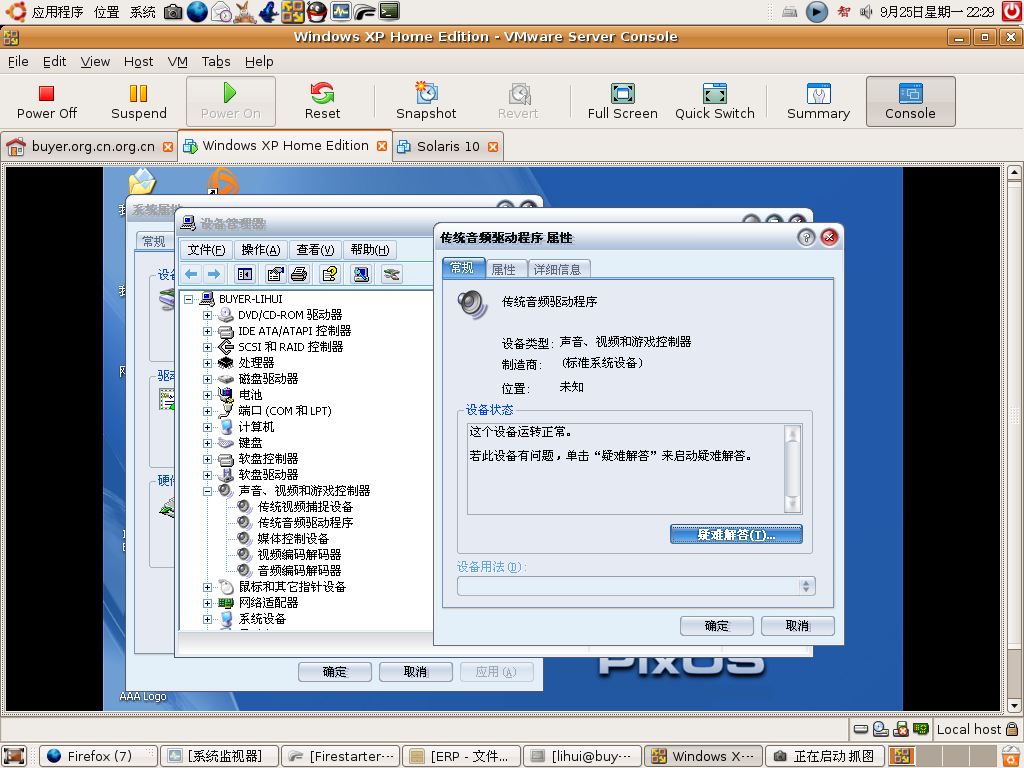This screenshot has width=1024, height=768.
Task: Expand the DVD/CD-ROM 驱动器 node
Action: pyautogui.click(x=207, y=315)
